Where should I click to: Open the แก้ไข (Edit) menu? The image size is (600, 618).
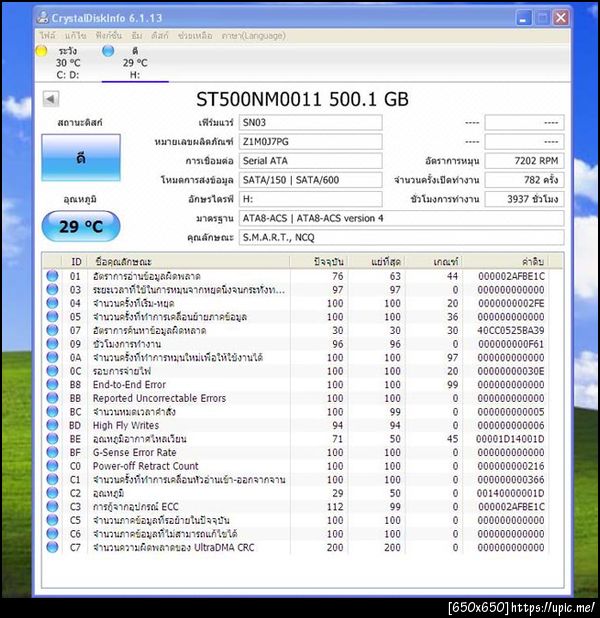pyautogui.click(x=76, y=35)
